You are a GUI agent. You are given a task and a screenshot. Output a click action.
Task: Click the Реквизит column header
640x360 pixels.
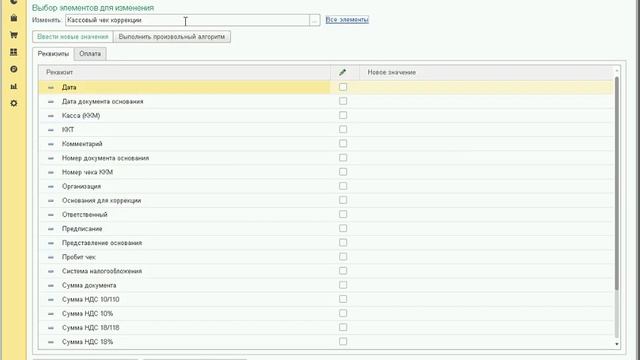point(184,72)
